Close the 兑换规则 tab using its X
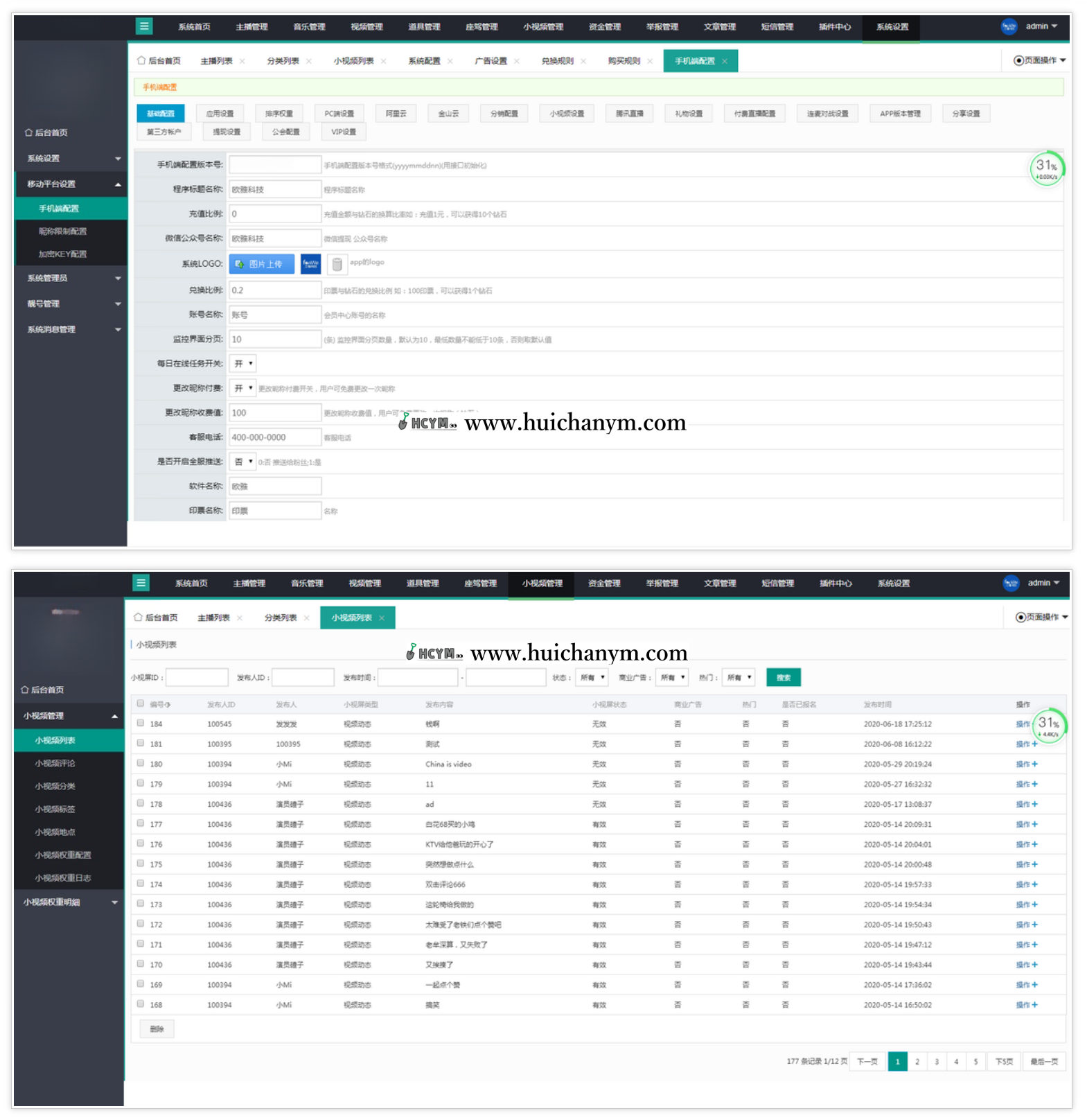This screenshot has height=1120, width=1087. point(583,62)
